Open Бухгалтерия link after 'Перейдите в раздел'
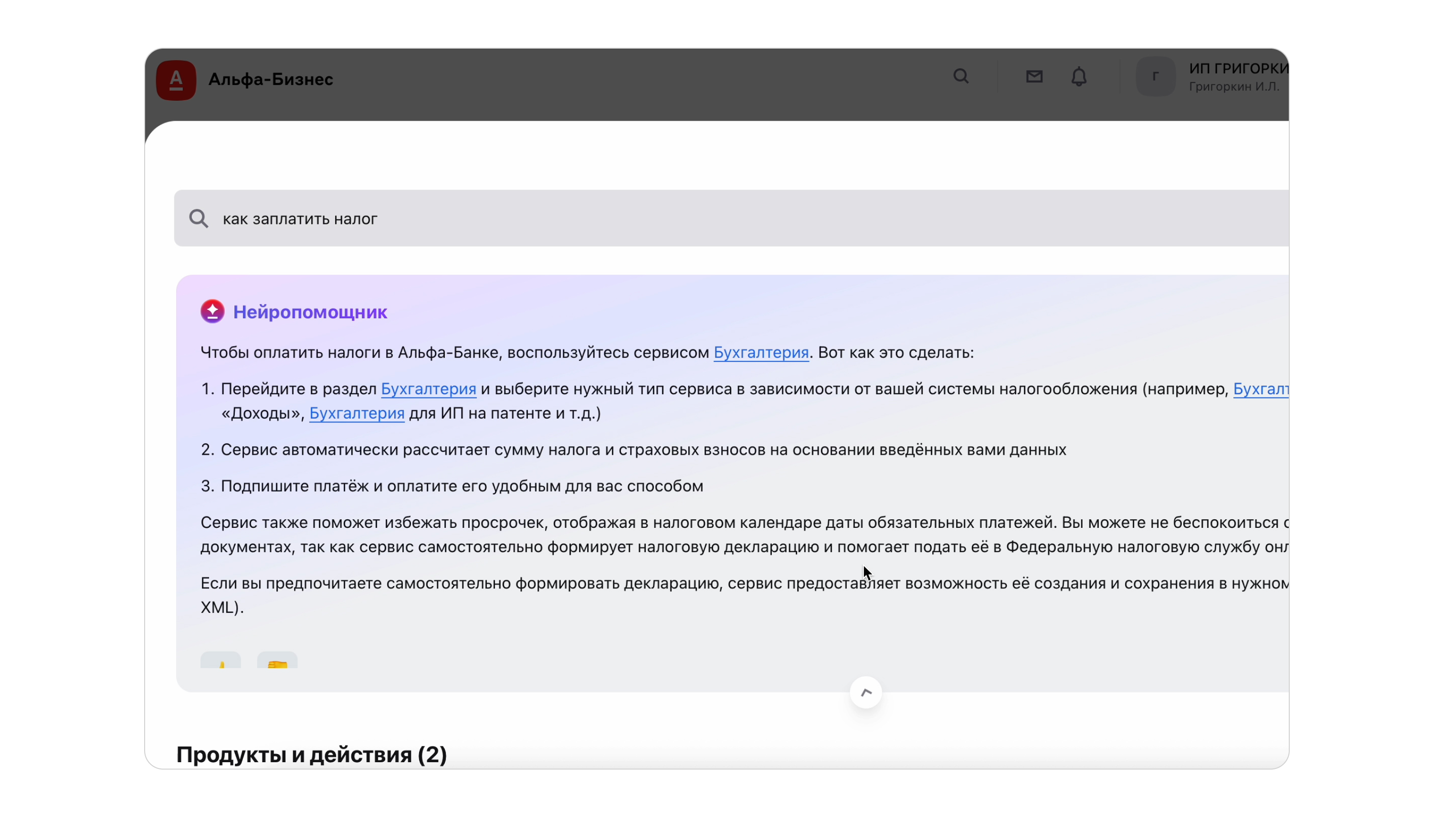 click(x=429, y=389)
